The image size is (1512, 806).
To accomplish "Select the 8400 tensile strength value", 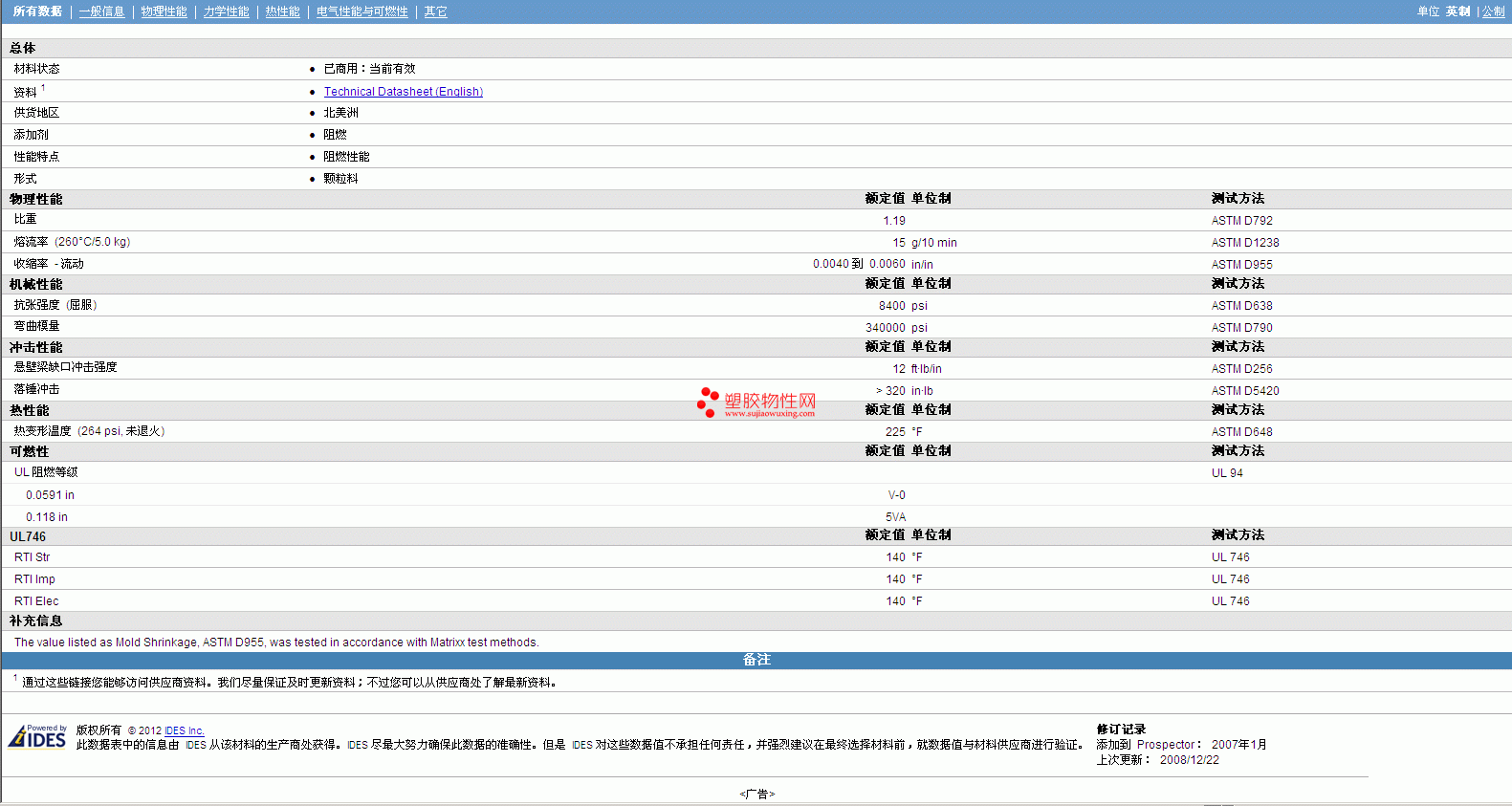I will pos(892,306).
